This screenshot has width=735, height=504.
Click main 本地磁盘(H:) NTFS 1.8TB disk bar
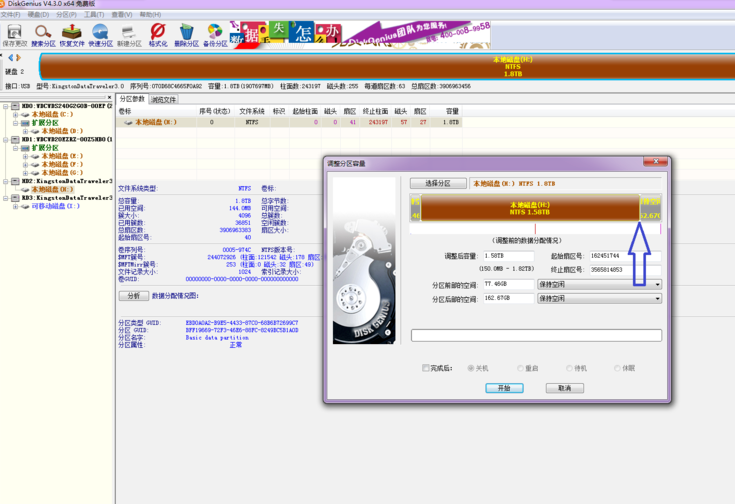pos(387,67)
